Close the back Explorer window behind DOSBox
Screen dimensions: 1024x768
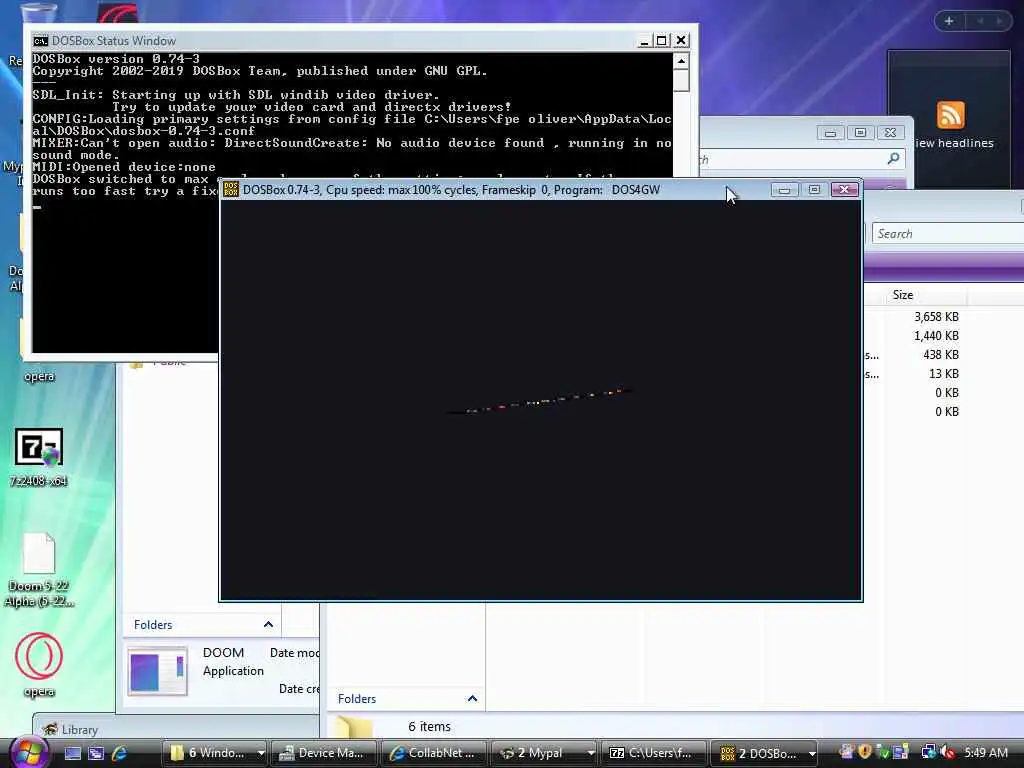[890, 133]
